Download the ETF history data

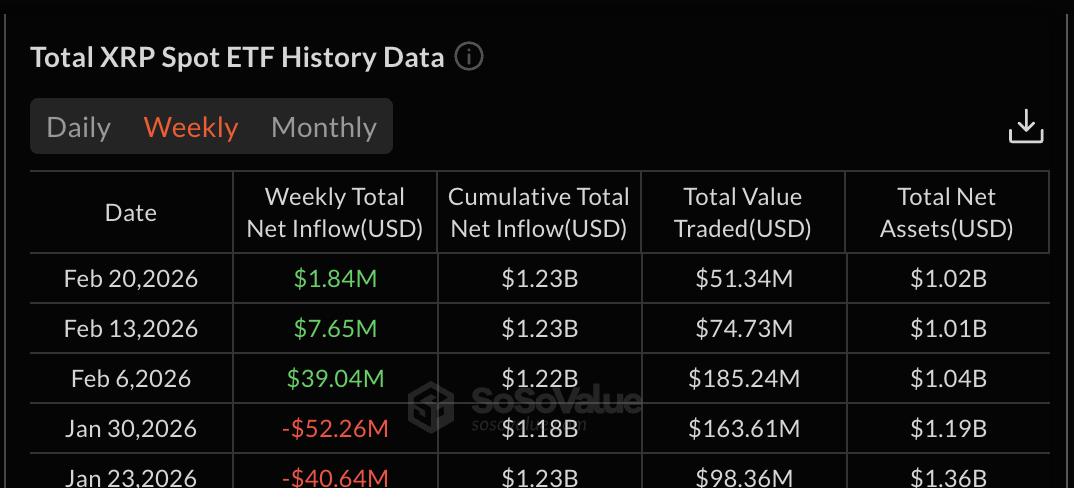(x=1026, y=127)
